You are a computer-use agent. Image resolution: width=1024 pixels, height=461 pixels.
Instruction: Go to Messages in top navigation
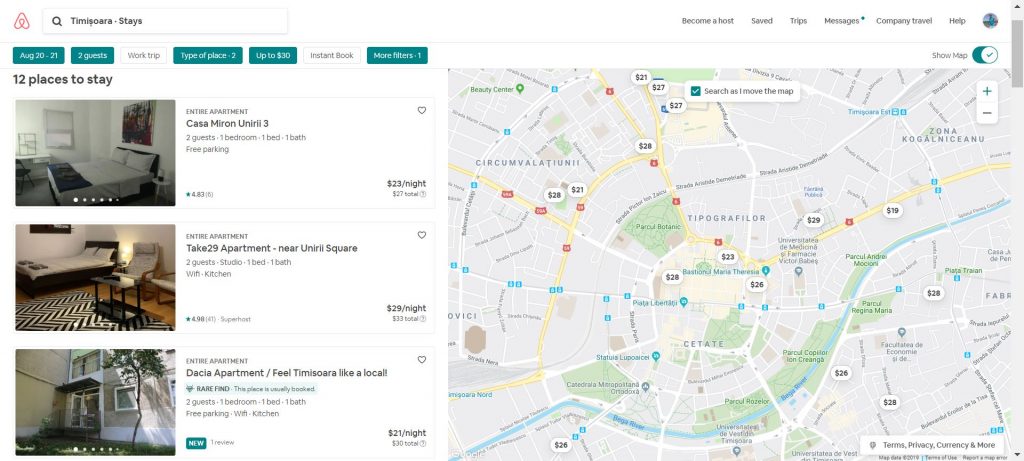(841, 21)
